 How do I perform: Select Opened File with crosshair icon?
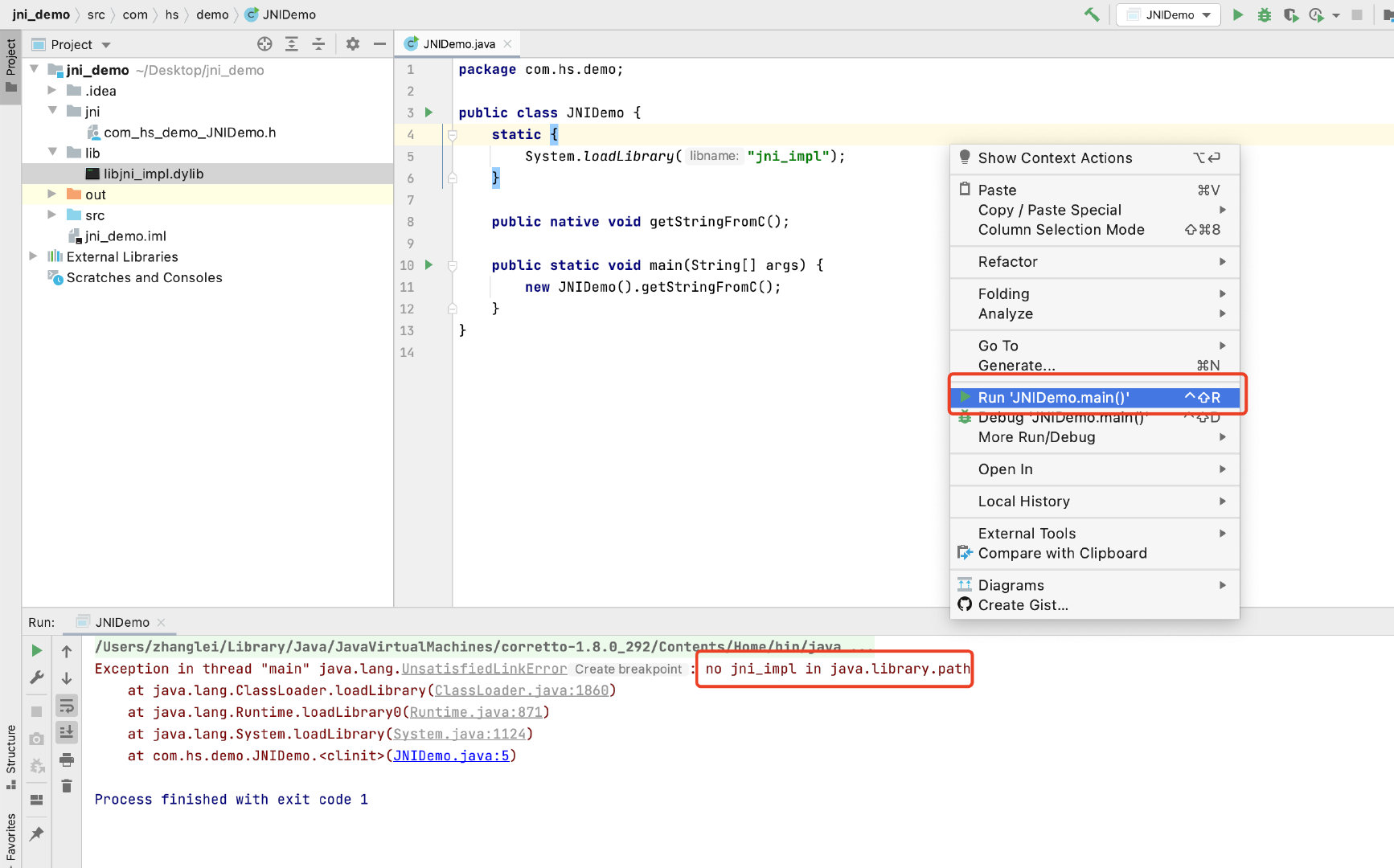coord(264,44)
